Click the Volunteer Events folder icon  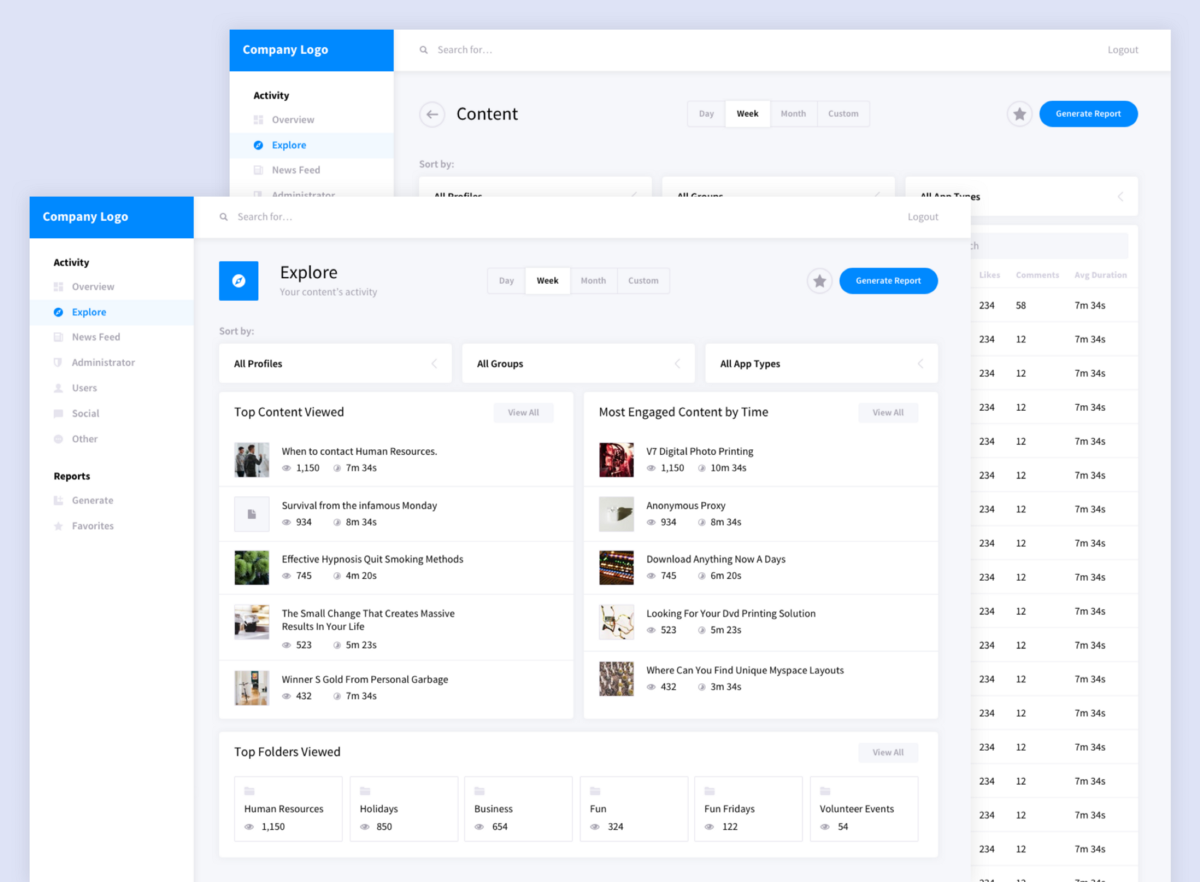(x=825, y=791)
